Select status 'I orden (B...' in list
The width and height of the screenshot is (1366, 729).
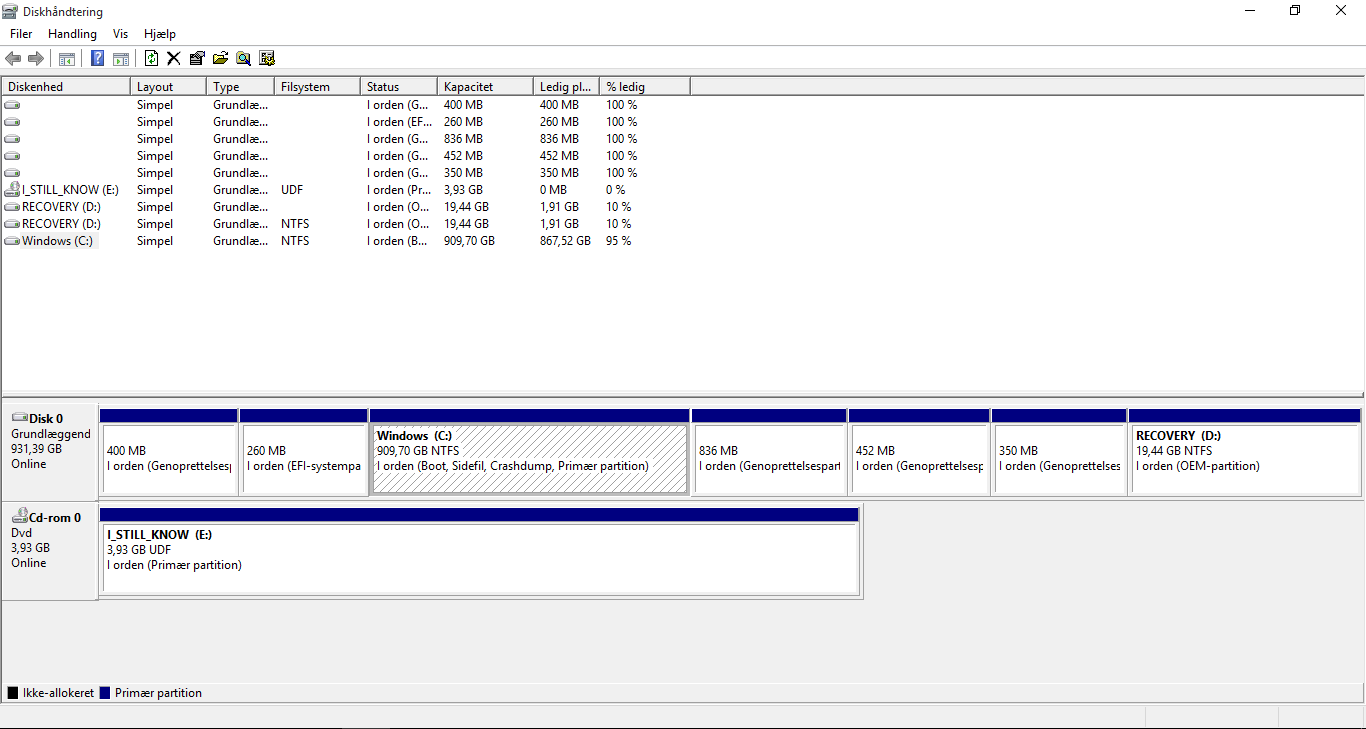click(399, 241)
